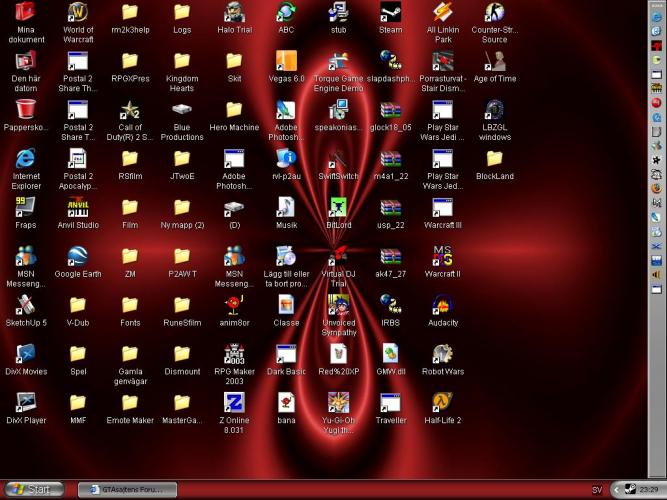Open DivX Movies shortcut

point(26,354)
